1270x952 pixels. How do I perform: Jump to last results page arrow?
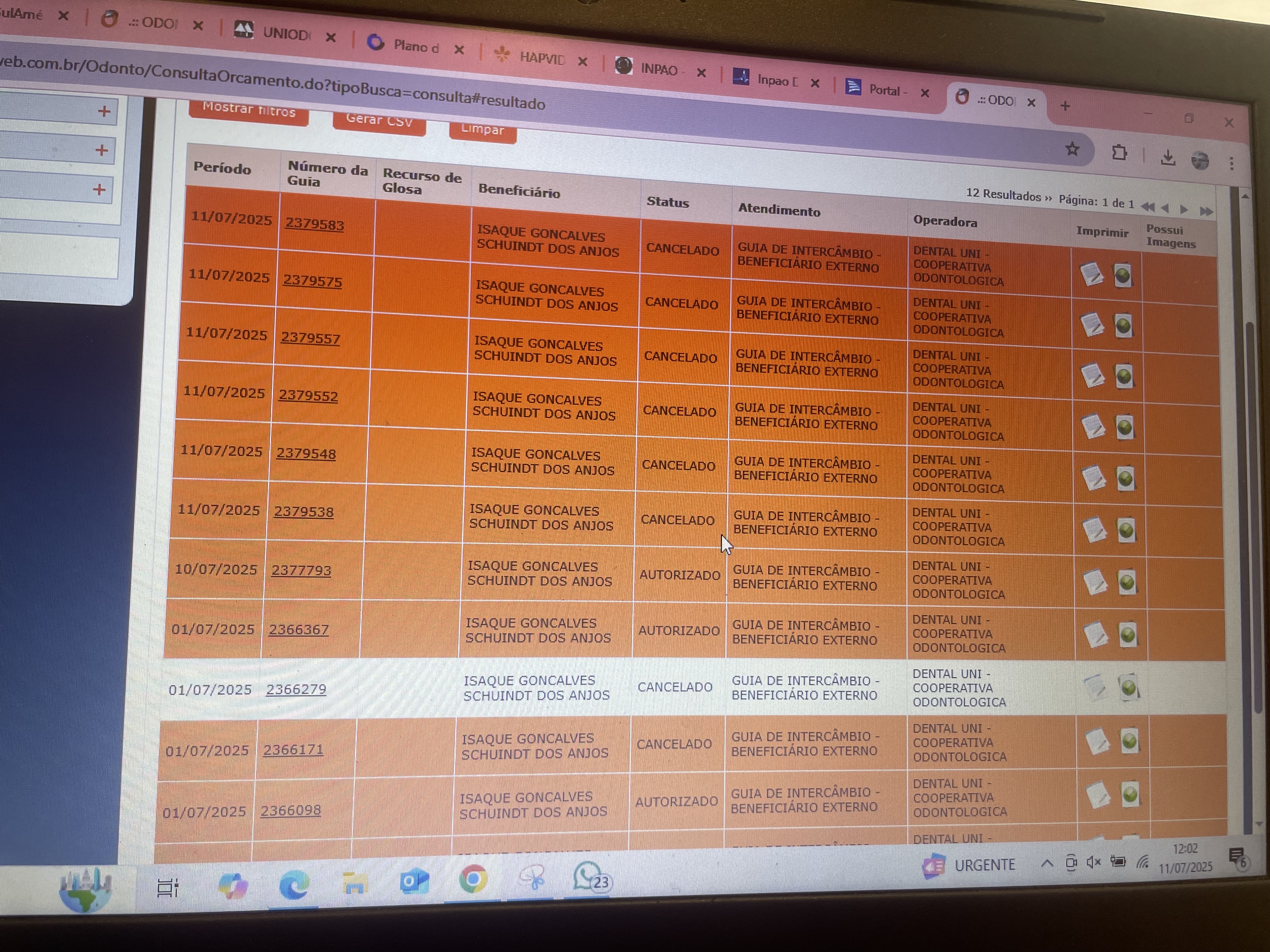1206,212
